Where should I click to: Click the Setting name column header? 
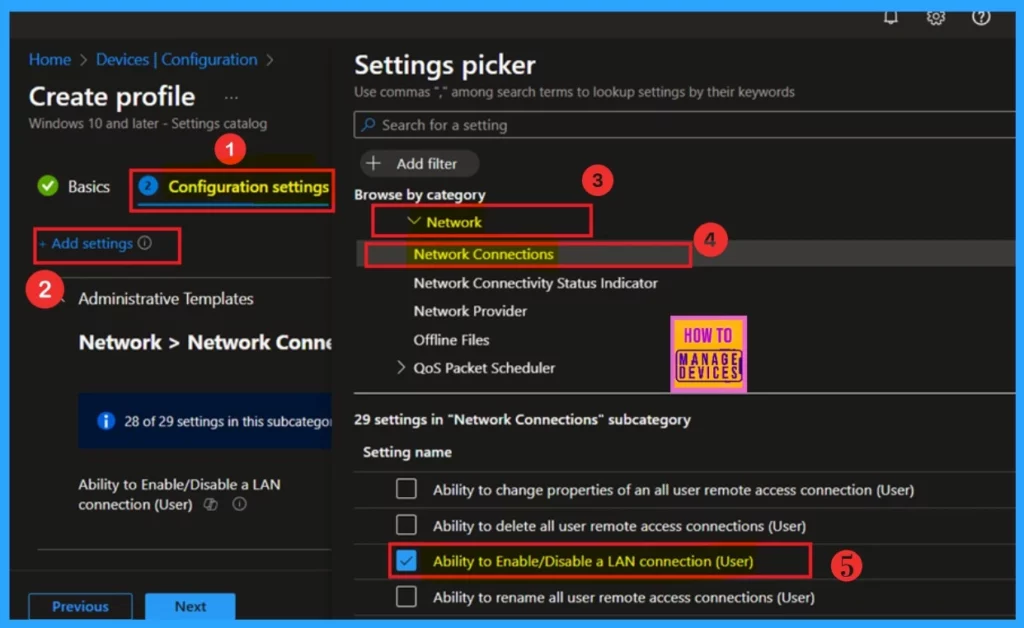[407, 452]
